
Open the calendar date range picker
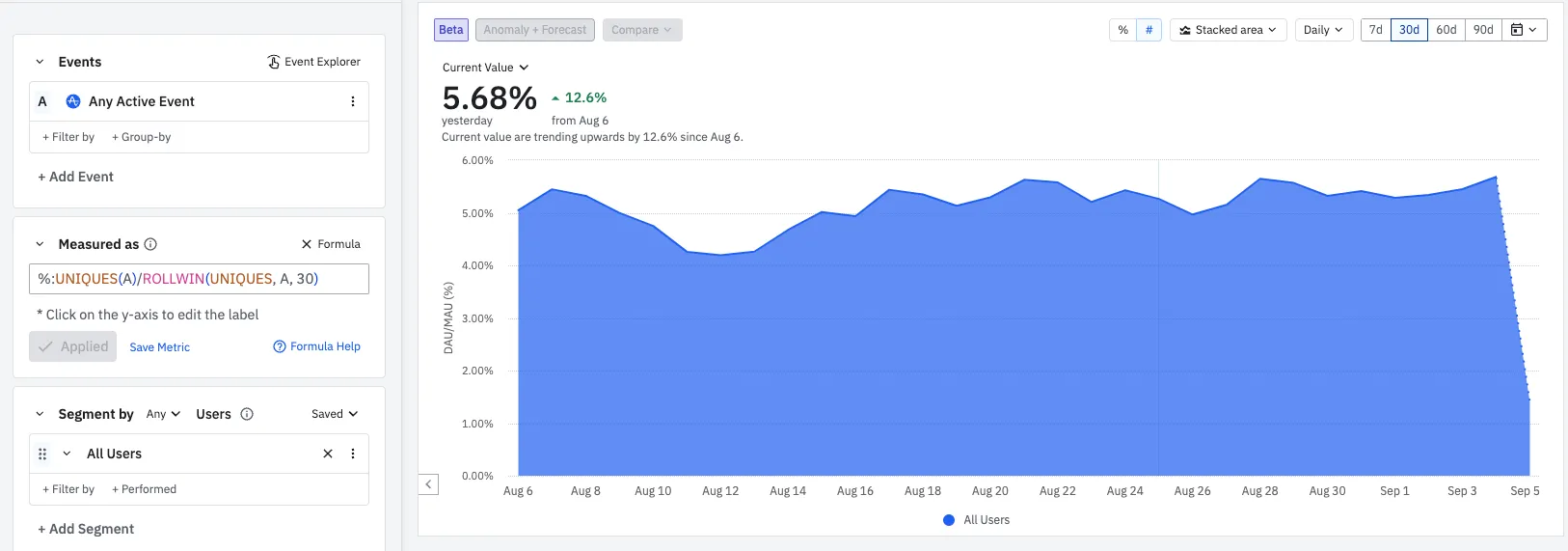(1525, 30)
